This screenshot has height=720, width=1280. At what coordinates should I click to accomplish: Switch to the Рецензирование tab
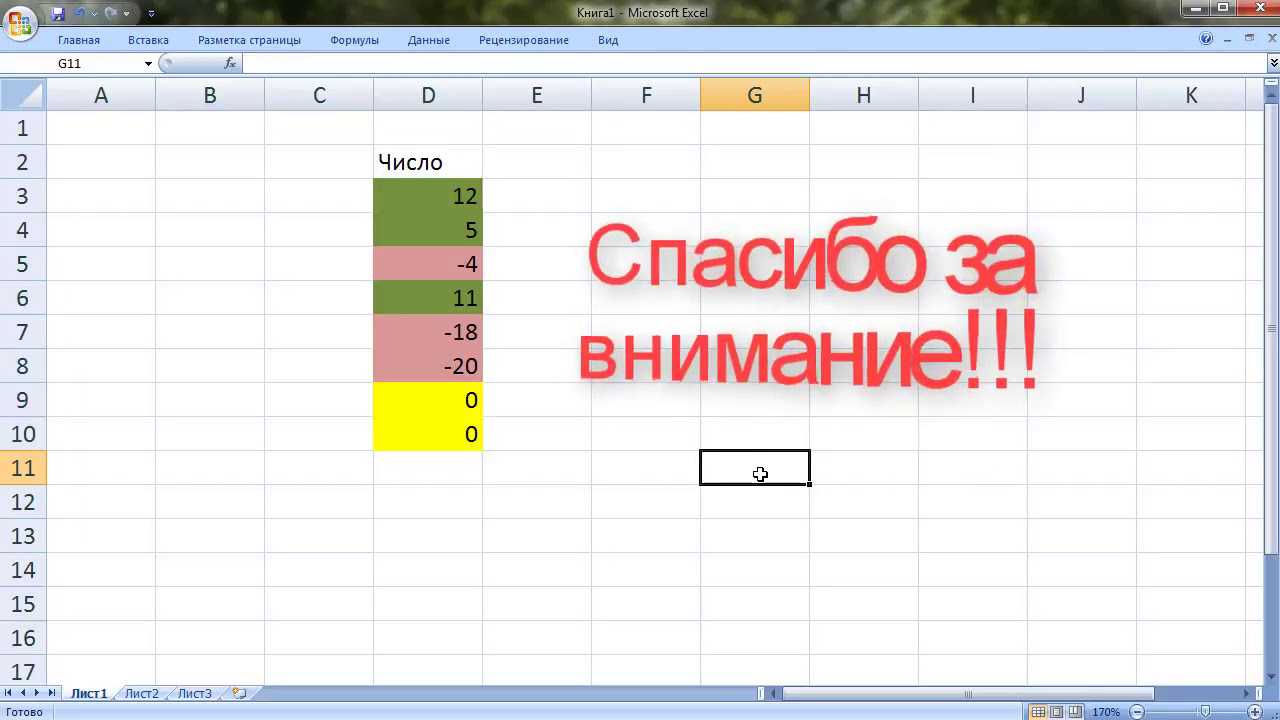pos(524,40)
